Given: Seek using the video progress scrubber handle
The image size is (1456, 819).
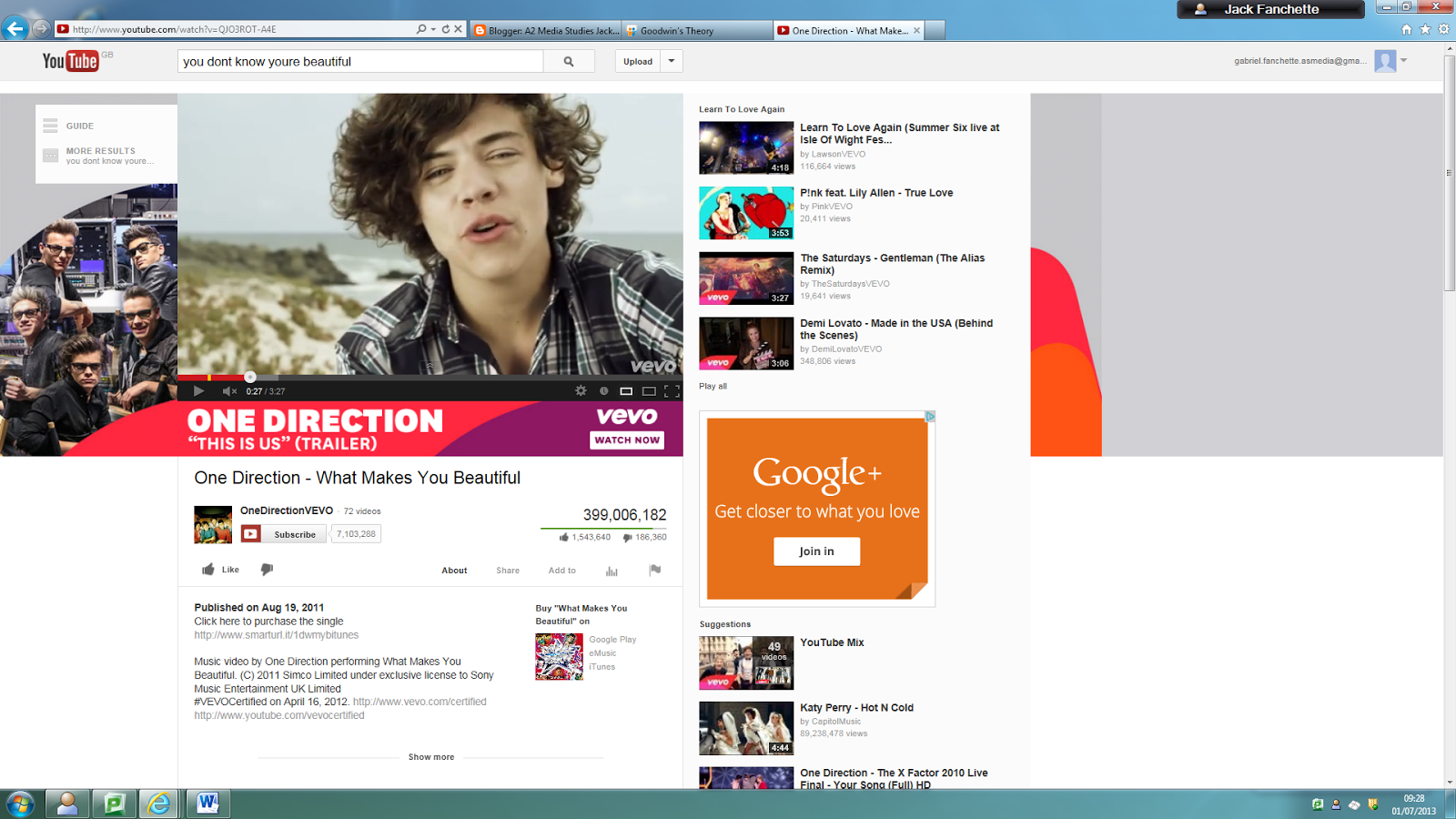Looking at the screenshot, I should (x=250, y=377).
